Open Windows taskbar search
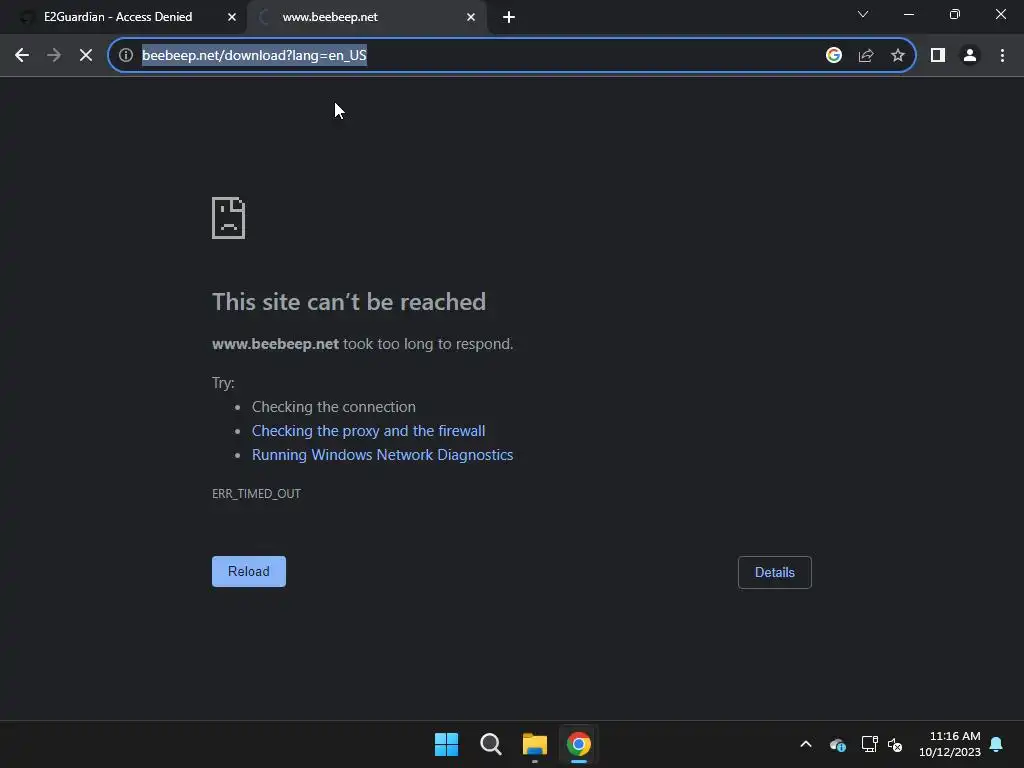The image size is (1024, 768). 490,744
